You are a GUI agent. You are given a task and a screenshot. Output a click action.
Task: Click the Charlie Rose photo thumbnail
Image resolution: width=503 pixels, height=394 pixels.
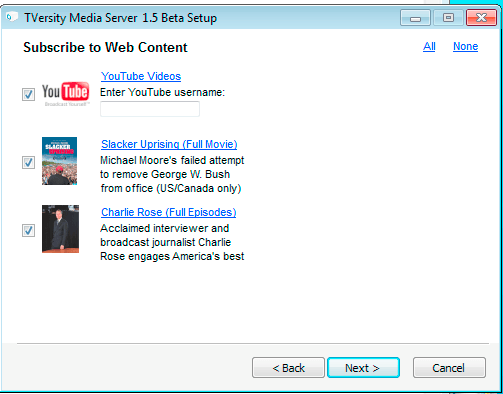(60, 229)
